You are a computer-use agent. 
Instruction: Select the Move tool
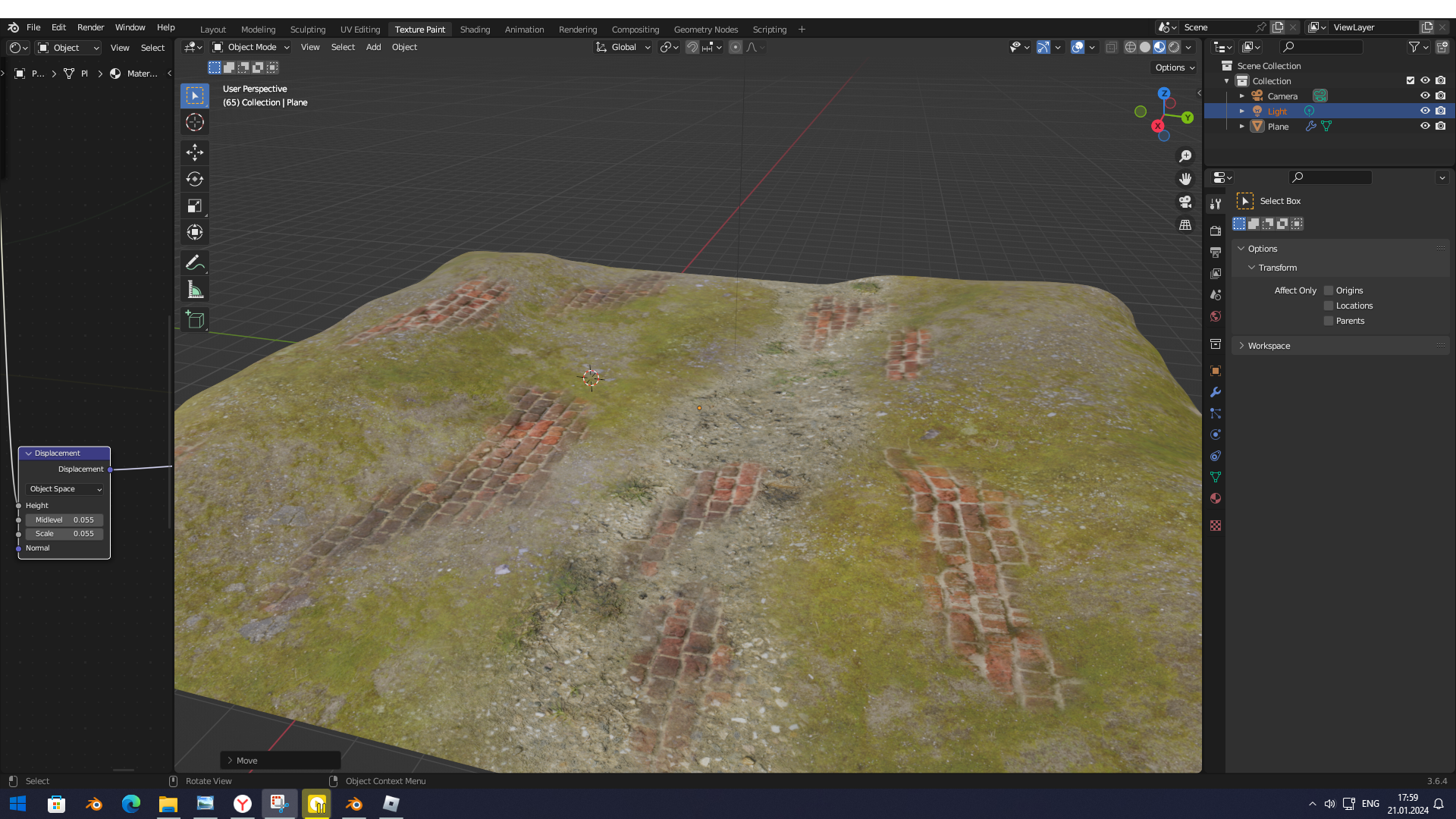click(195, 152)
